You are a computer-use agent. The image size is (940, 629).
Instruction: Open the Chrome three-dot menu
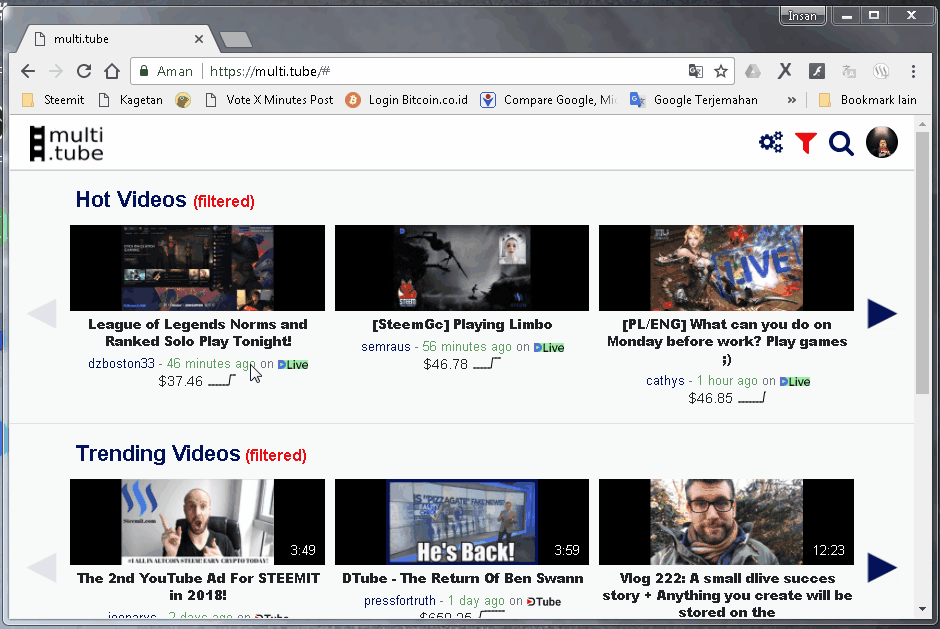(913, 71)
